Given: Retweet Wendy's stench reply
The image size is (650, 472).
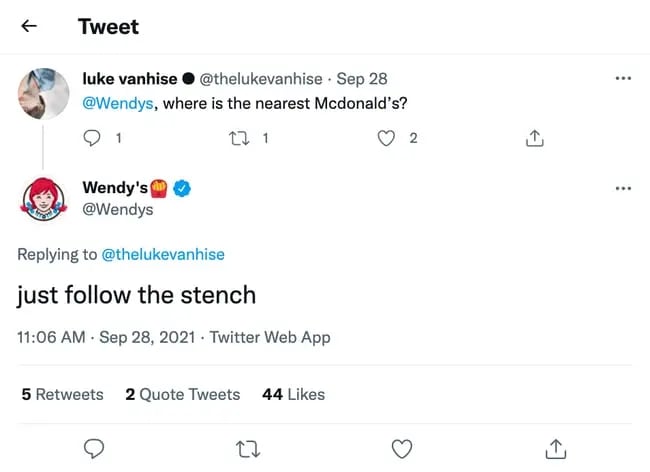Looking at the screenshot, I should [x=247, y=447].
